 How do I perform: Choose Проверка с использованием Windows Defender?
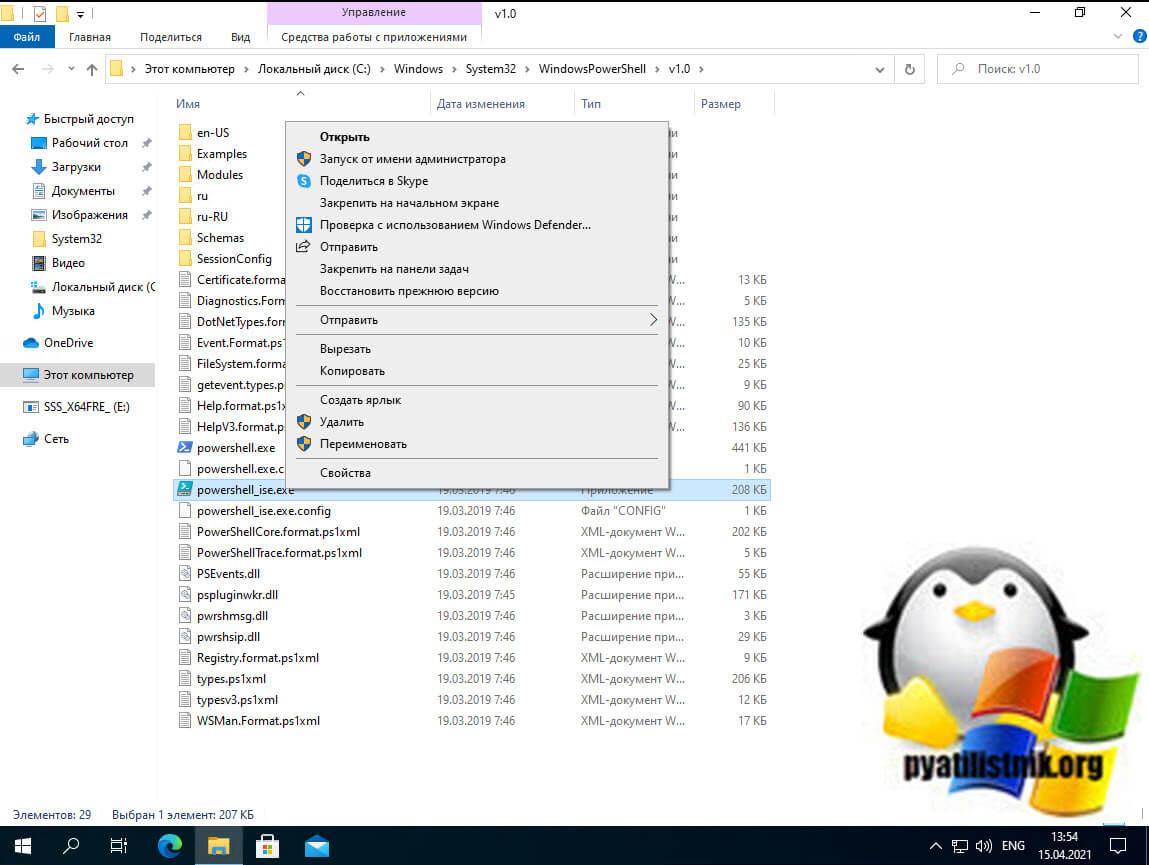pyautogui.click(x=476, y=225)
